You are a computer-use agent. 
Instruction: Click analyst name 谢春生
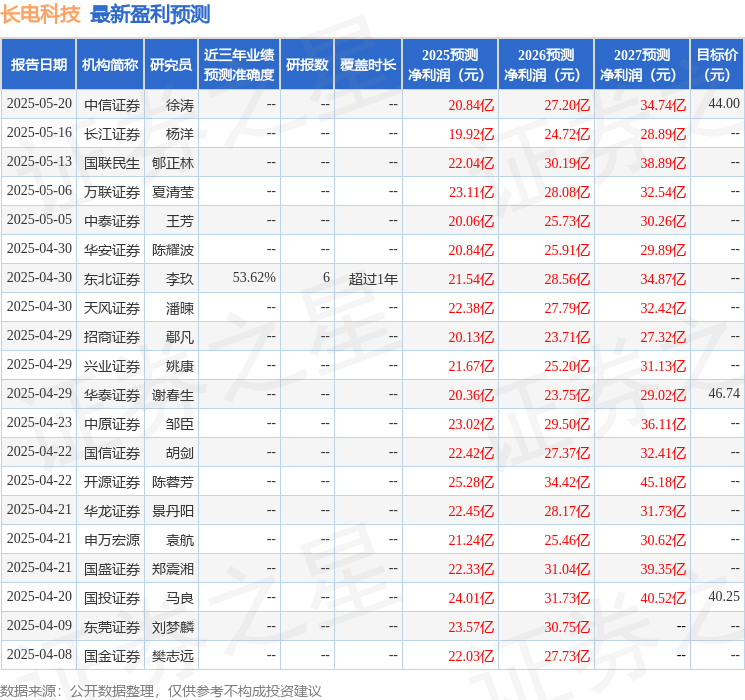tap(173, 395)
